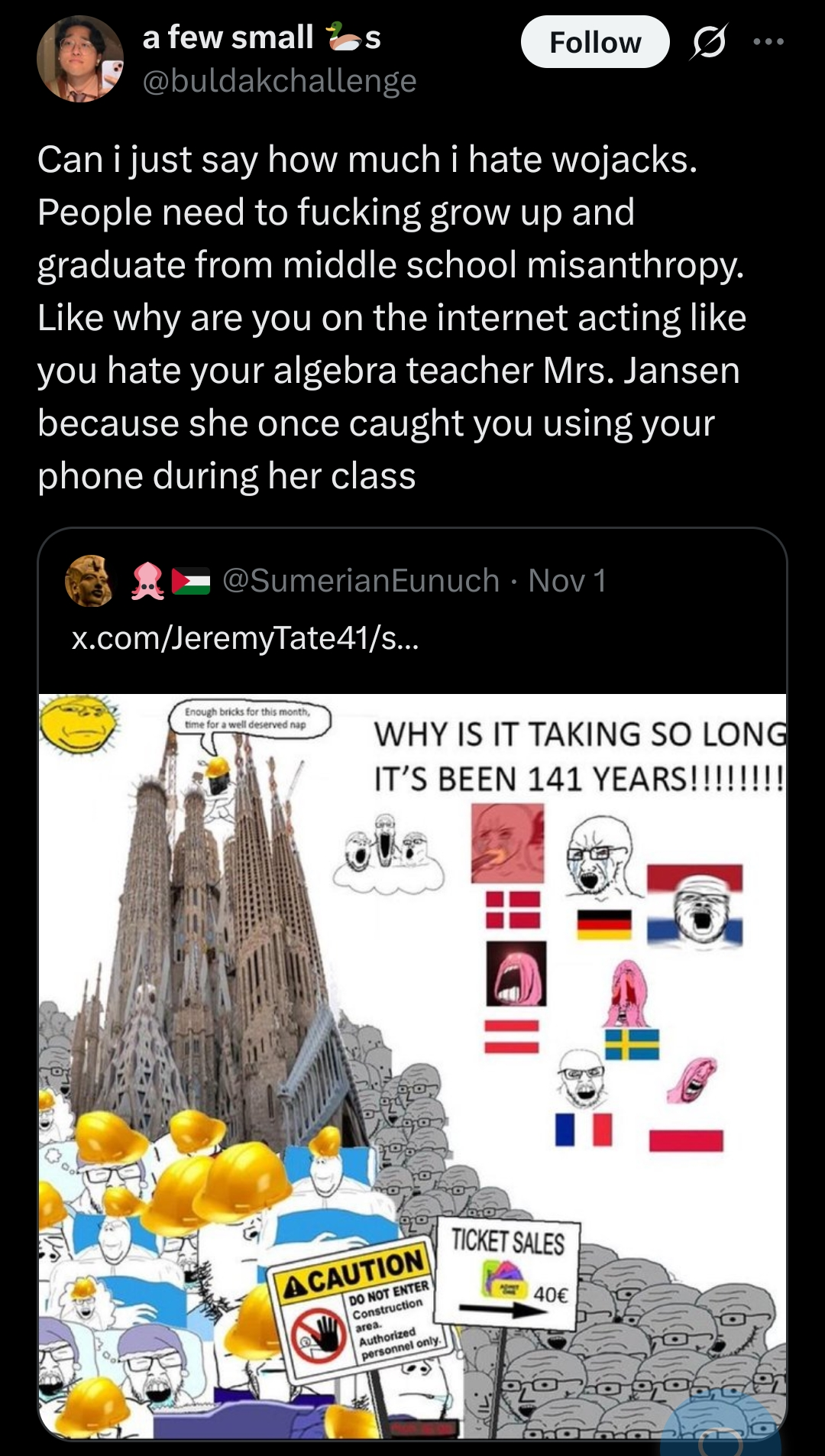
Task: Tap the TICKET SALES sign in image
Action: (x=507, y=1270)
